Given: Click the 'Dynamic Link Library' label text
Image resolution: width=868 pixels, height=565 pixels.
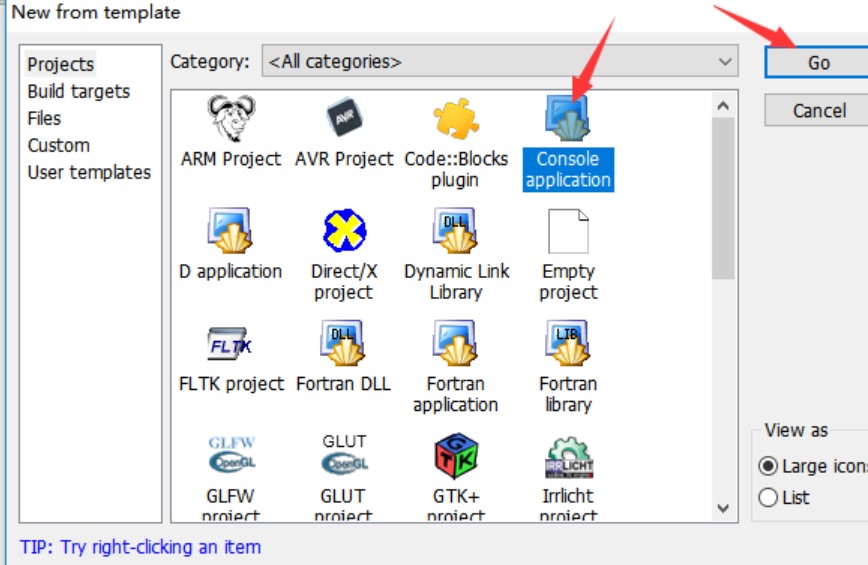Looking at the screenshot, I should tap(456, 282).
